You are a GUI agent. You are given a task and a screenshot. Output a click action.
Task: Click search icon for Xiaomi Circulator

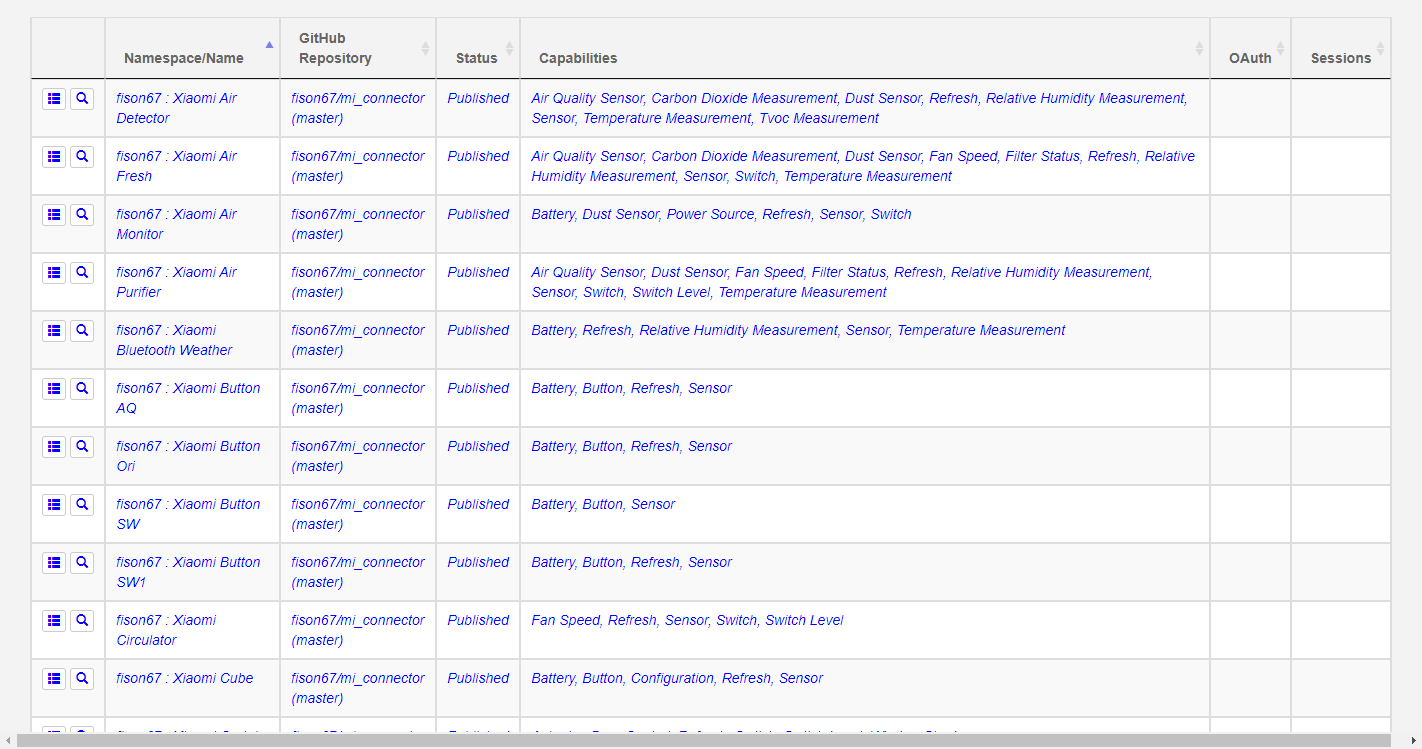tap(82, 621)
